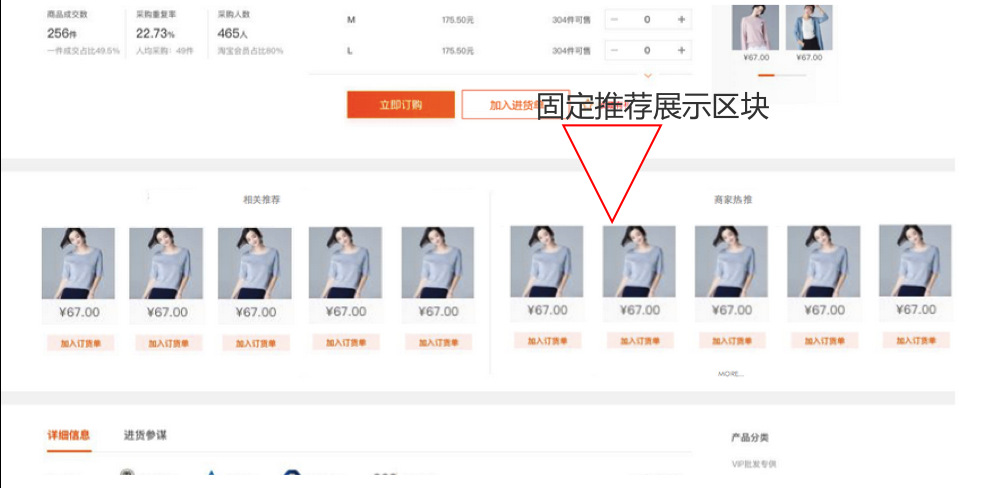Open the 详细信息 tab
This screenshot has height=488, width=992.
pyautogui.click(x=69, y=435)
